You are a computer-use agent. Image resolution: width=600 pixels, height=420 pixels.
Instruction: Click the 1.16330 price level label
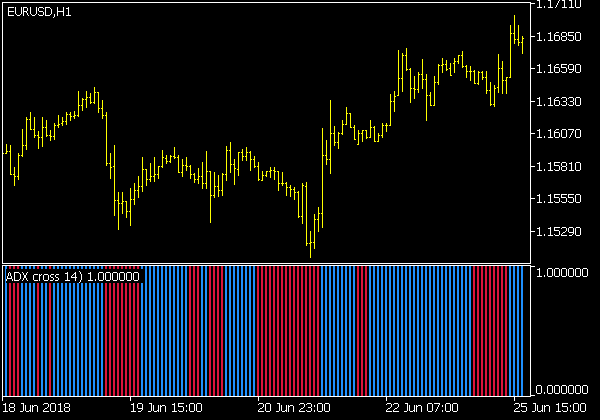point(559,102)
